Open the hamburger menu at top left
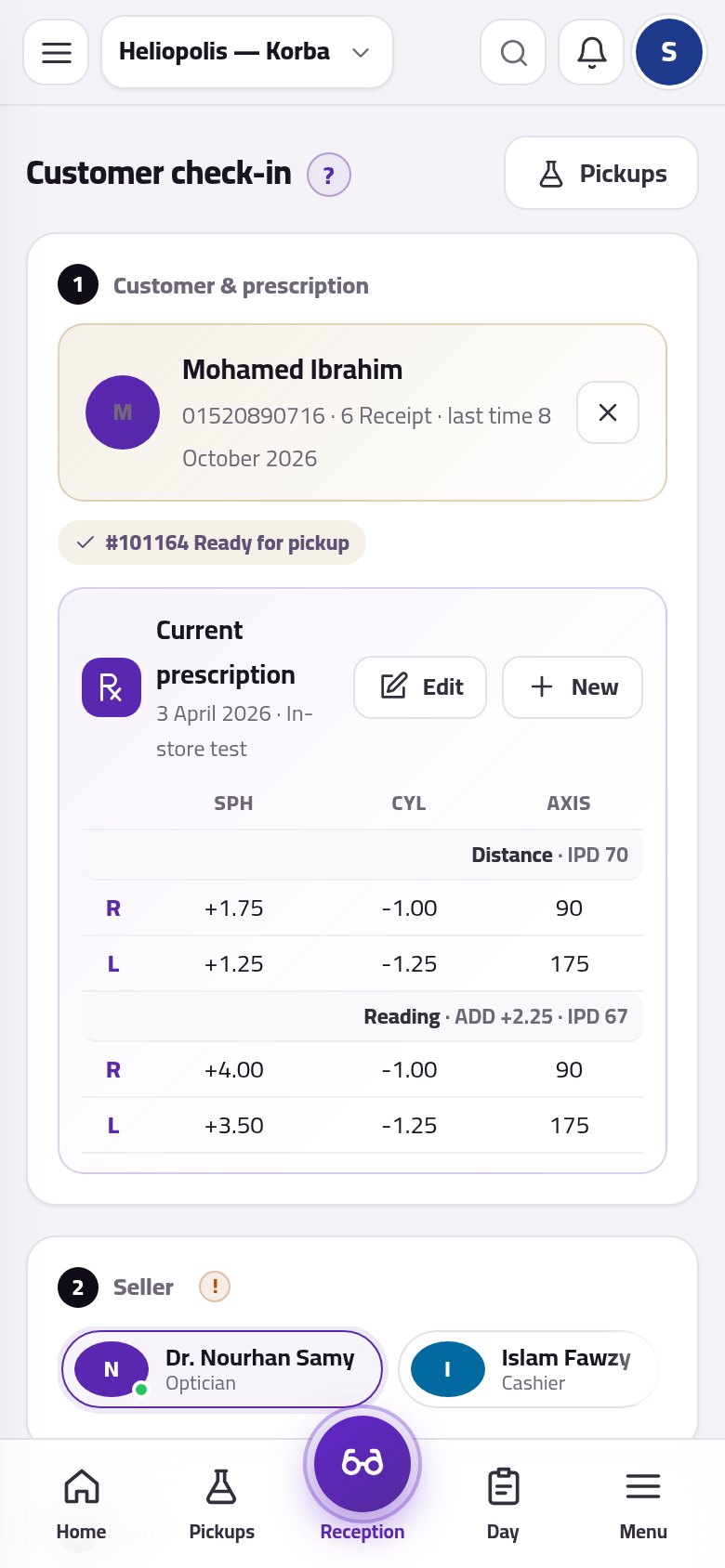The image size is (725, 1568). point(56,52)
